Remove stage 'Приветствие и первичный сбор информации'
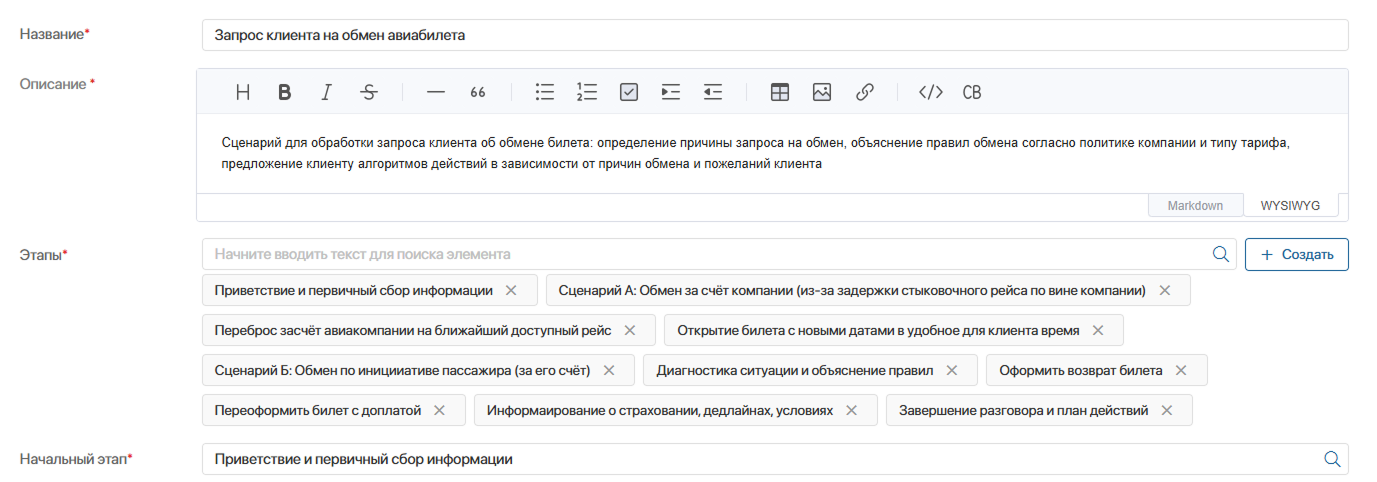1377x482 pixels. [511, 290]
